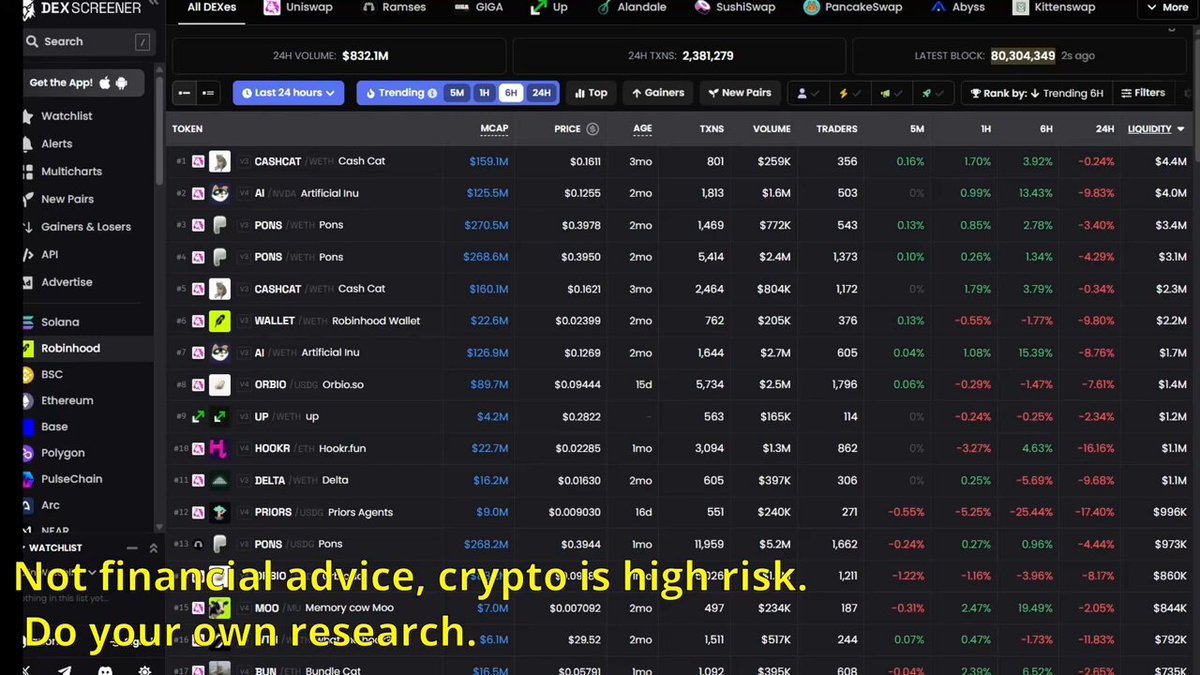Click the Trending info icon
This screenshot has width=1200, height=675.
point(432,93)
